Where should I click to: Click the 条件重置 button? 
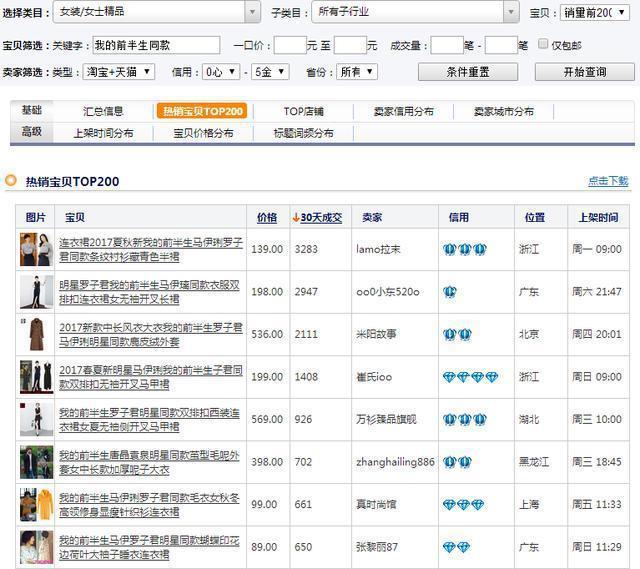tap(468, 72)
